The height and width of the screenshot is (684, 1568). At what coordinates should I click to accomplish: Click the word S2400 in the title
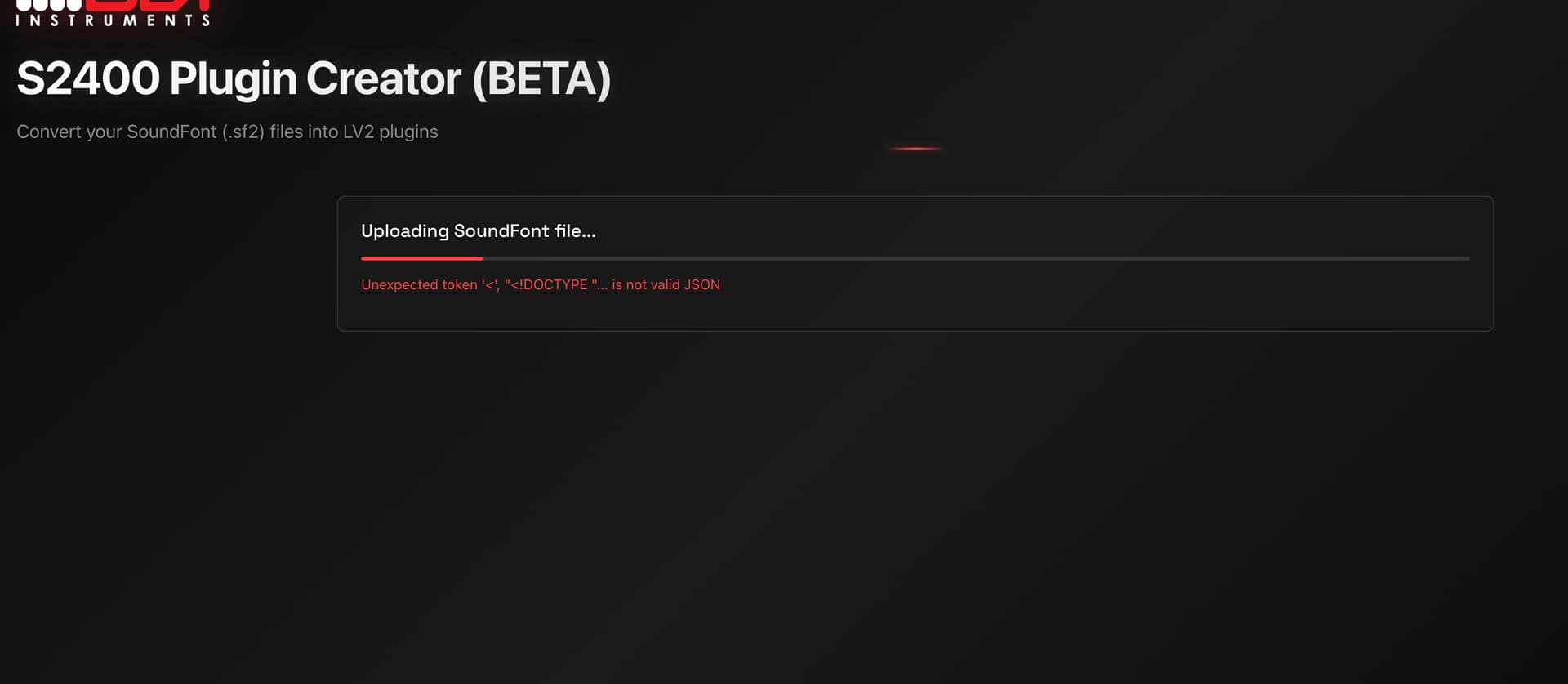[88, 79]
